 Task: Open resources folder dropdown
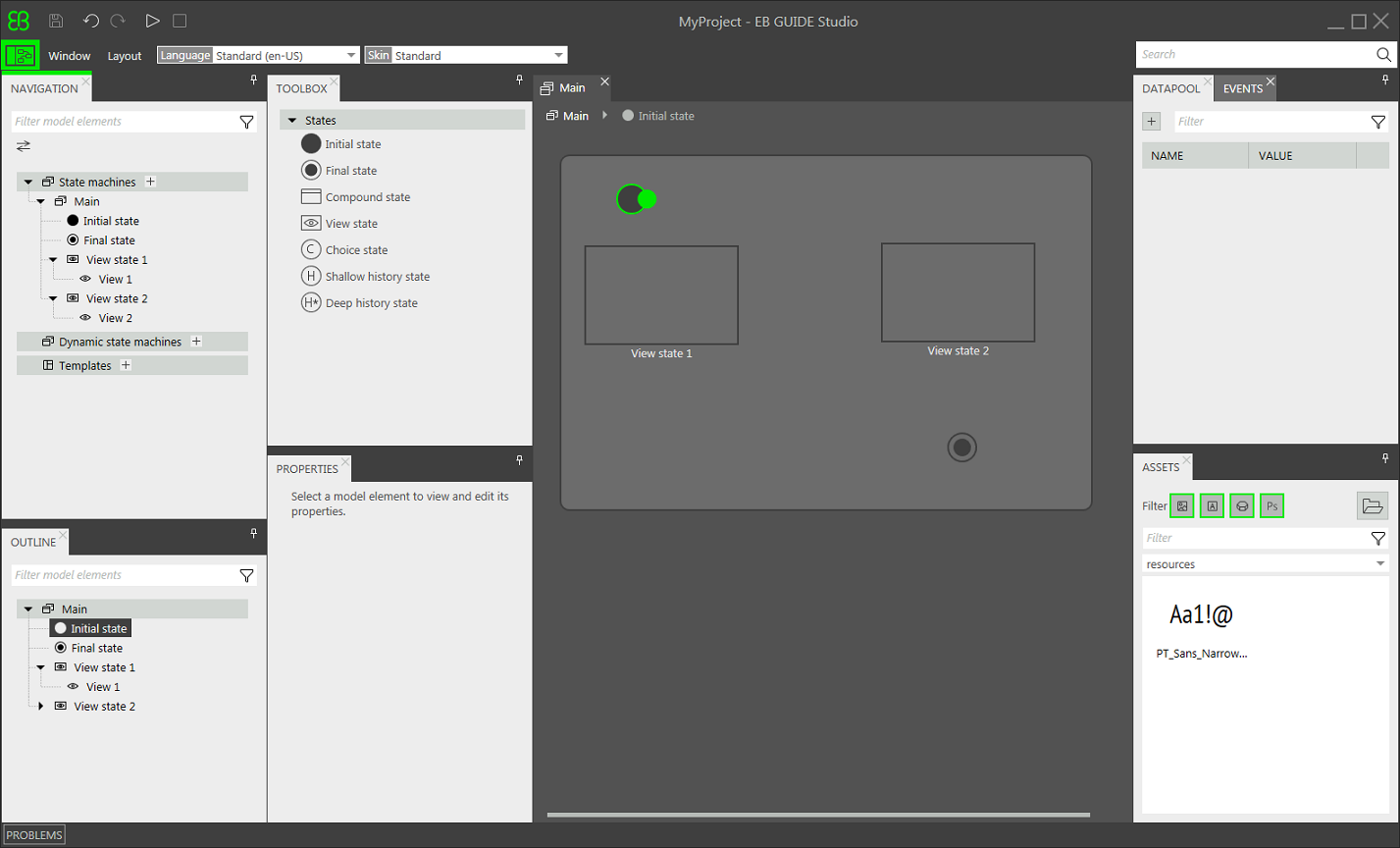1266,564
